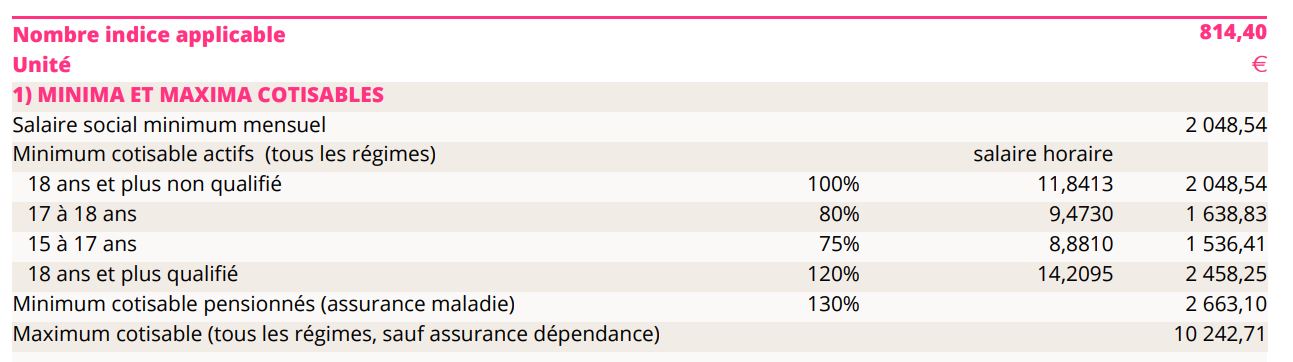This screenshot has width=1293, height=362.
Task: Select the '15 à 17 ans' row label
Action: coord(82,244)
